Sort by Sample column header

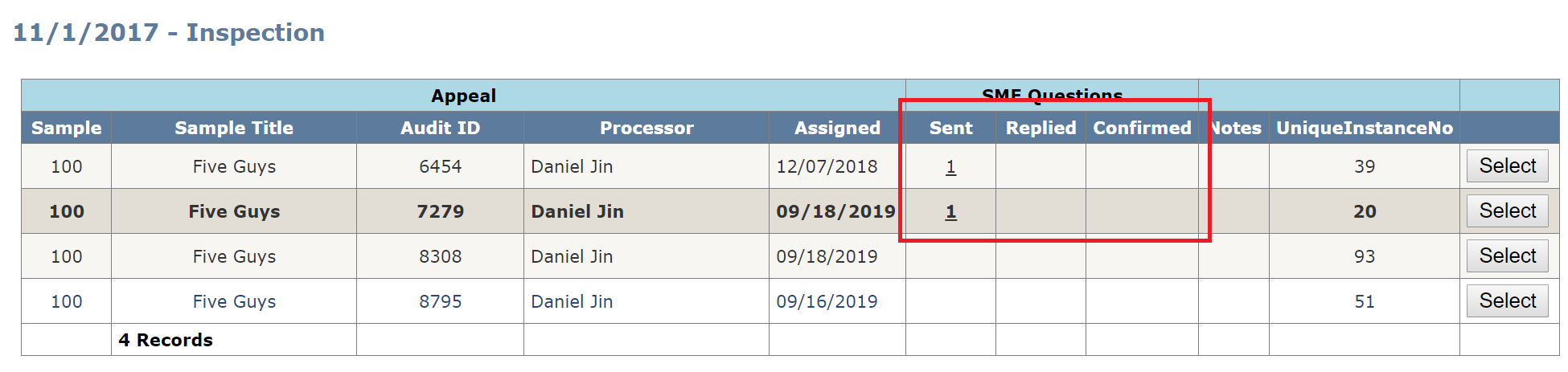pos(67,128)
